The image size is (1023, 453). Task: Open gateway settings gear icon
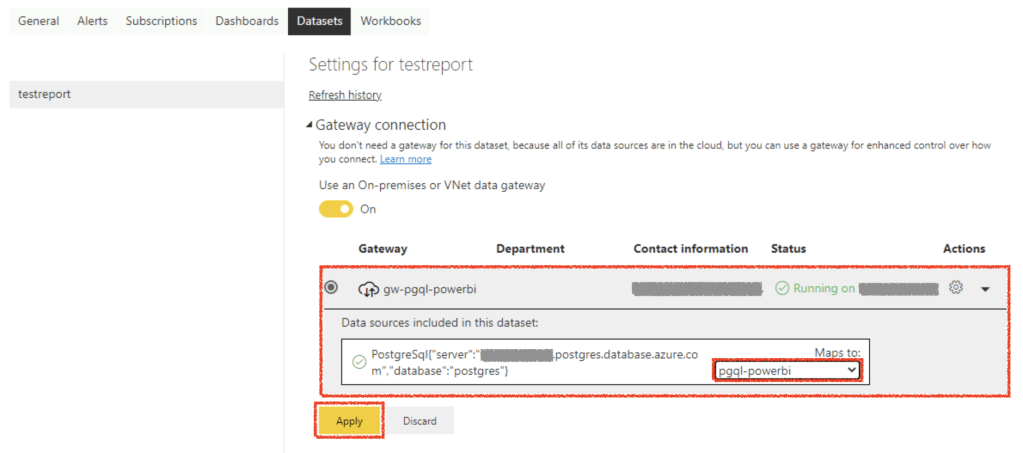(x=955, y=288)
